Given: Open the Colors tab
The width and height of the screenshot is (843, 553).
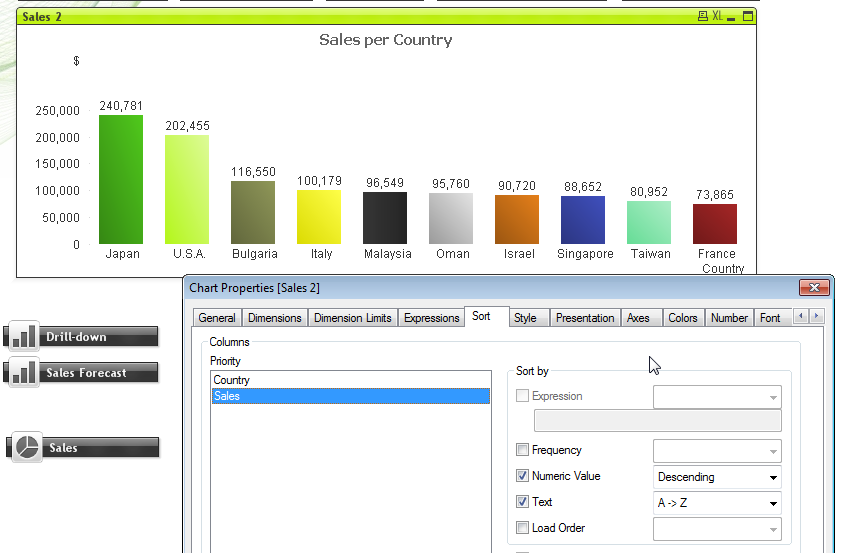Looking at the screenshot, I should 682,318.
